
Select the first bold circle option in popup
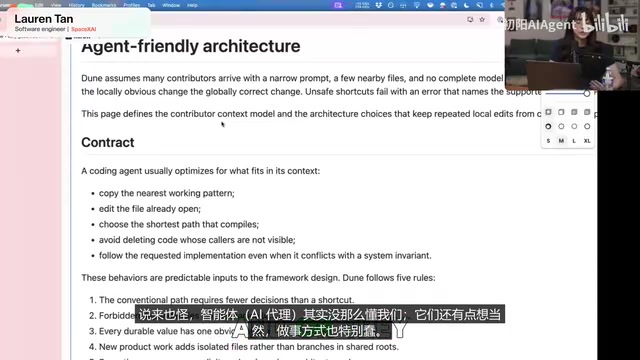pyautogui.click(x=548, y=127)
